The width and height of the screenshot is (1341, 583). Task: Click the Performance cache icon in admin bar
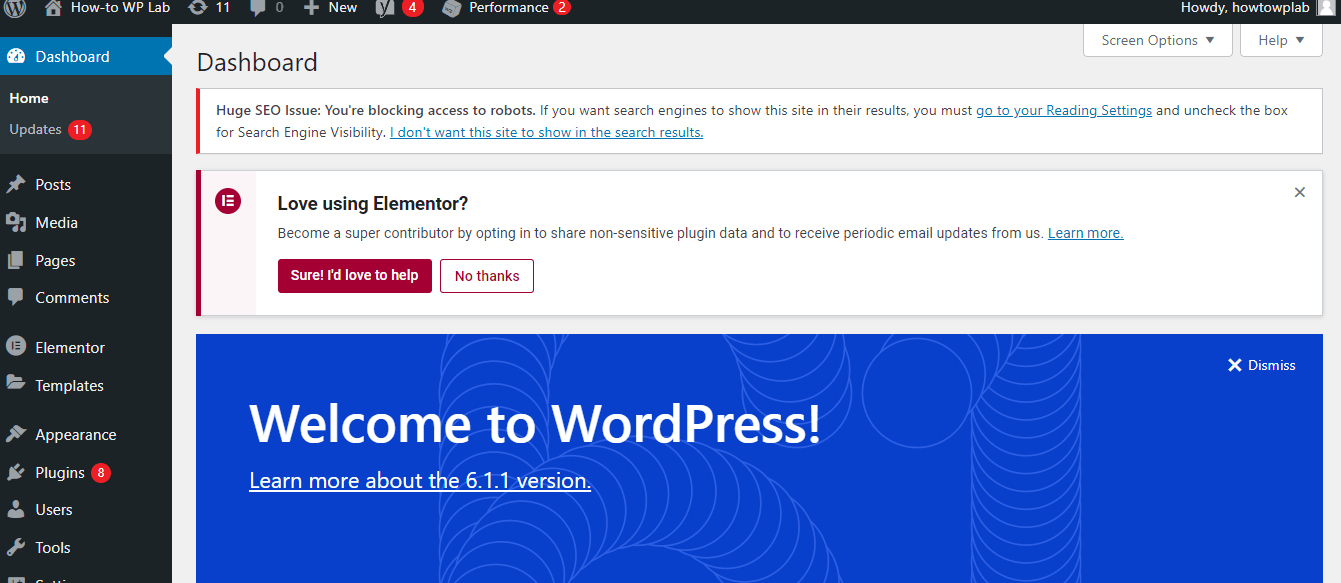[x=452, y=8]
